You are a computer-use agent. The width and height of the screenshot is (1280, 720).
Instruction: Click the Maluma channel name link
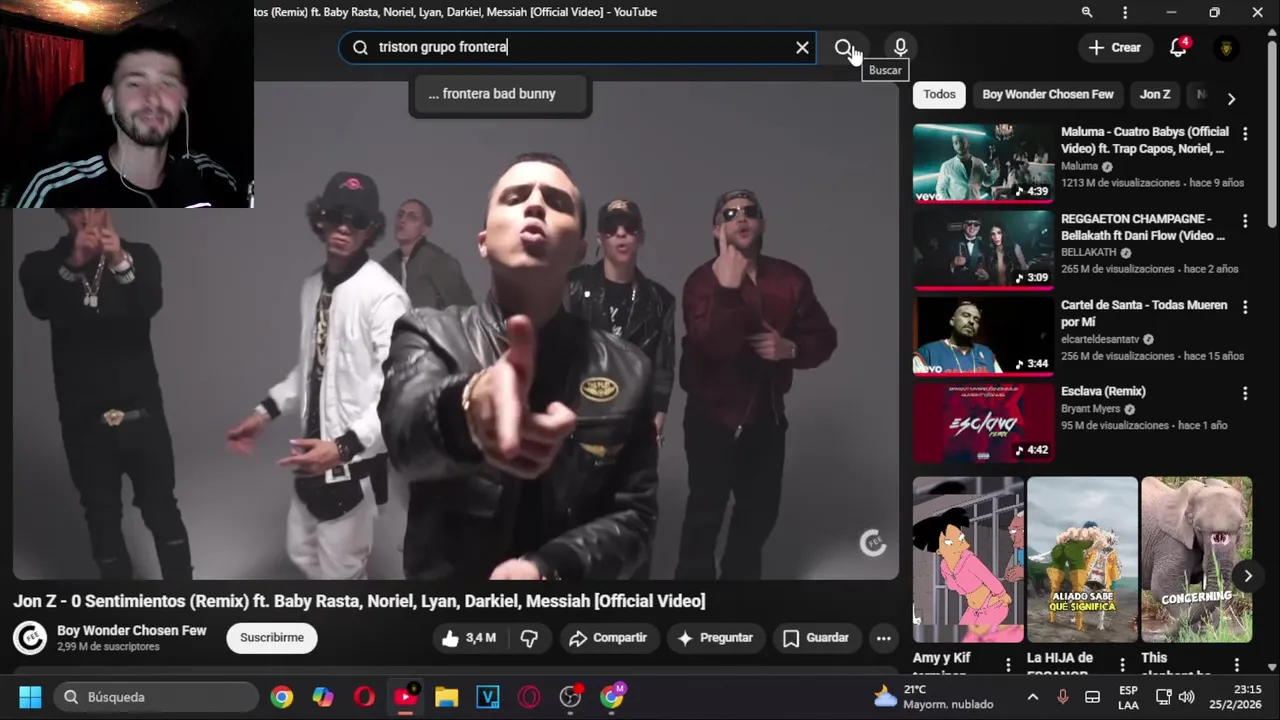click(x=1079, y=167)
